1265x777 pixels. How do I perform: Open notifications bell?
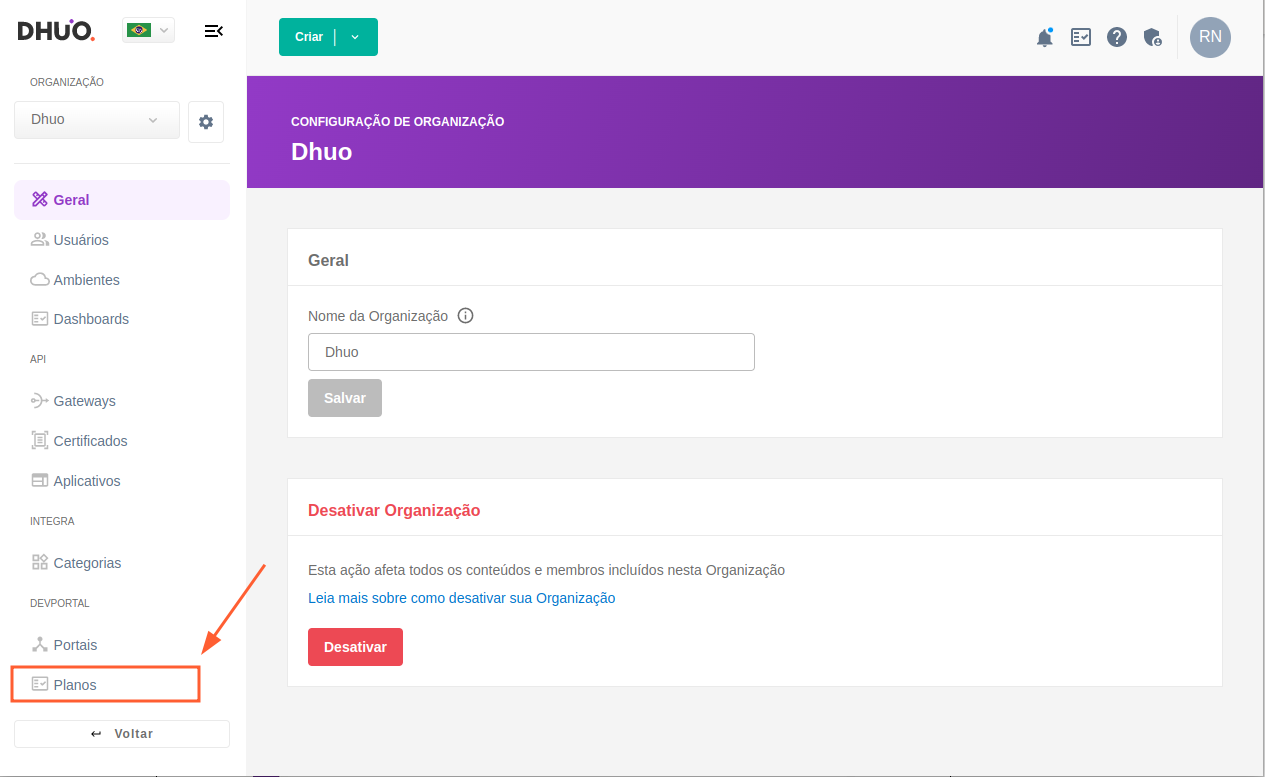tap(1045, 37)
